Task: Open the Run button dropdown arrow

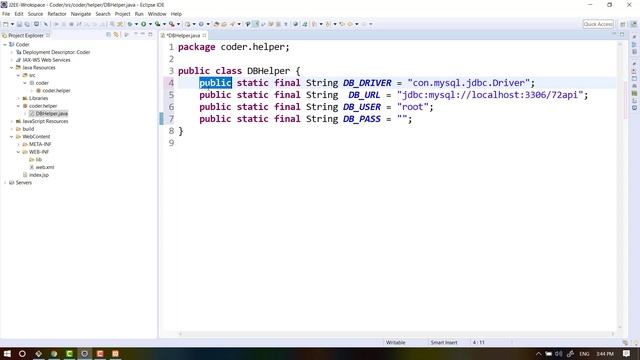Action: click(150, 24)
